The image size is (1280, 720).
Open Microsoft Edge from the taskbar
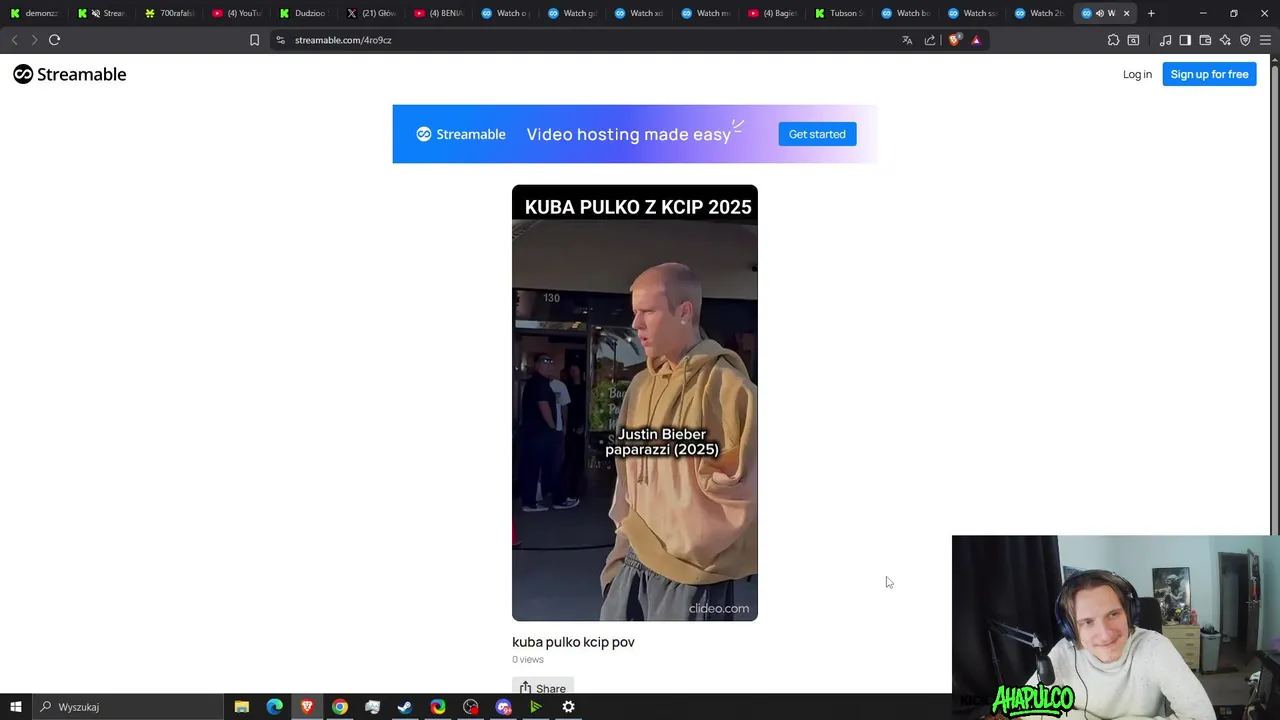pos(275,707)
